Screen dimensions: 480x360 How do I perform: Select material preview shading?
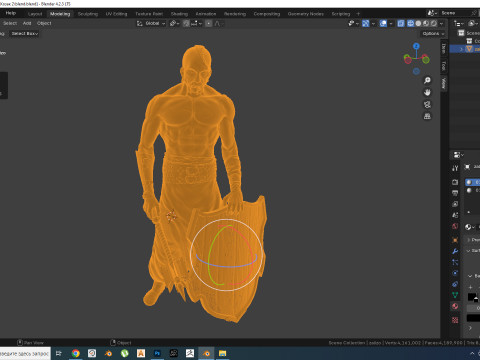pyautogui.click(x=426, y=23)
